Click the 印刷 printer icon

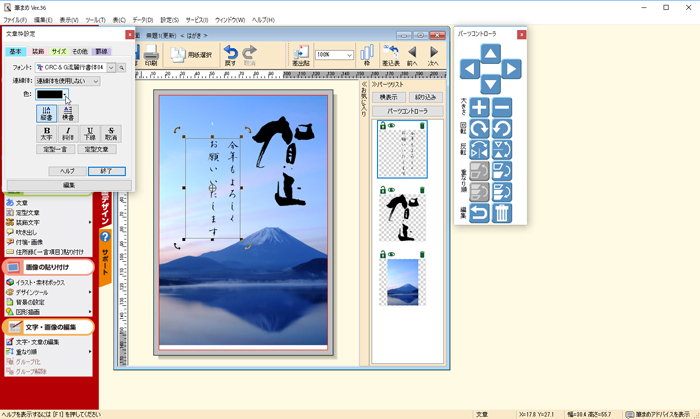point(151,56)
